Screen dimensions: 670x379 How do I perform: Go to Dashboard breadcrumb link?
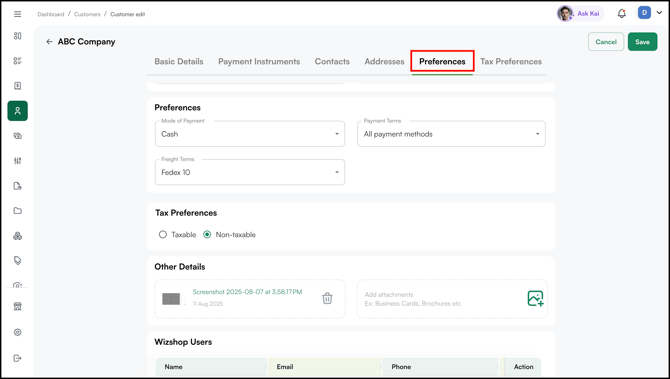coord(50,14)
